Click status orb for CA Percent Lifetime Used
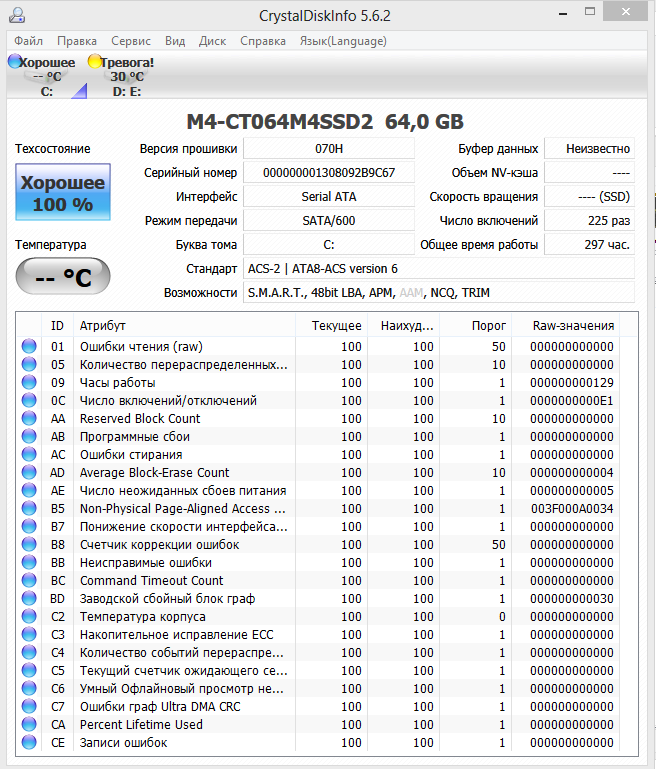Screen dimensions: 656x769 coord(29,723)
